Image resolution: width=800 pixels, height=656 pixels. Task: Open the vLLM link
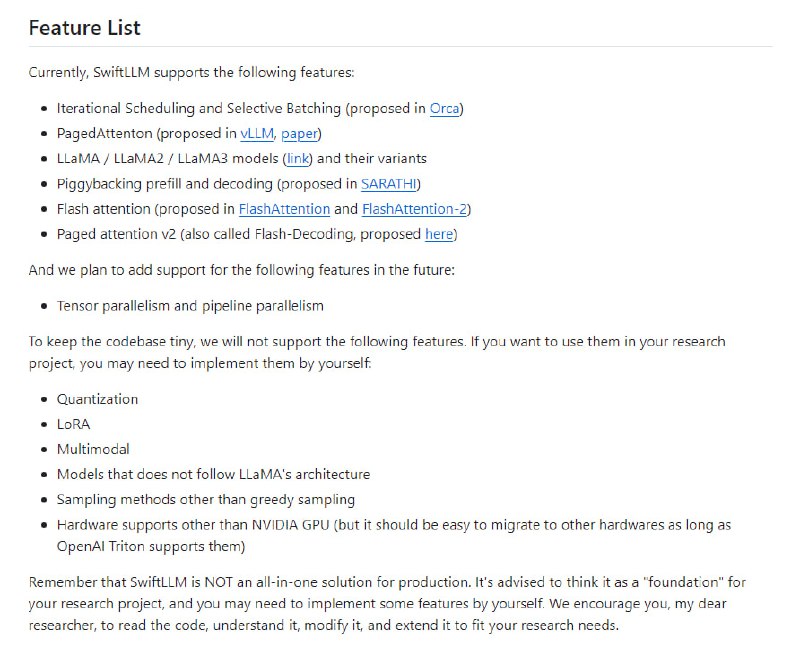coord(257,133)
